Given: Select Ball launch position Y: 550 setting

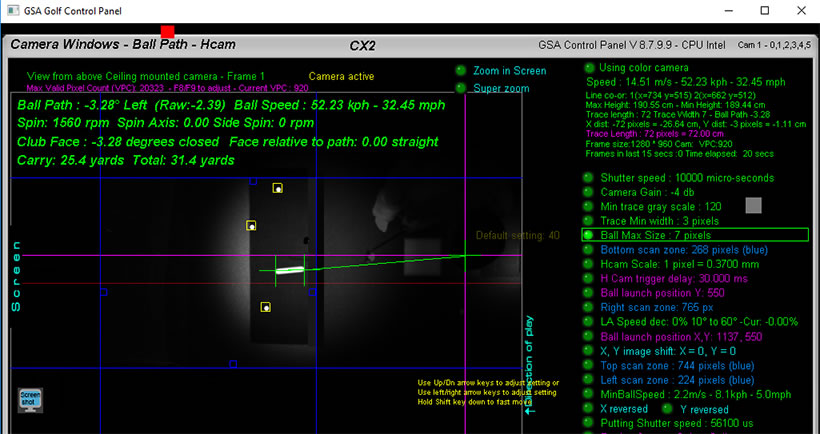Looking at the screenshot, I should tap(589, 293).
